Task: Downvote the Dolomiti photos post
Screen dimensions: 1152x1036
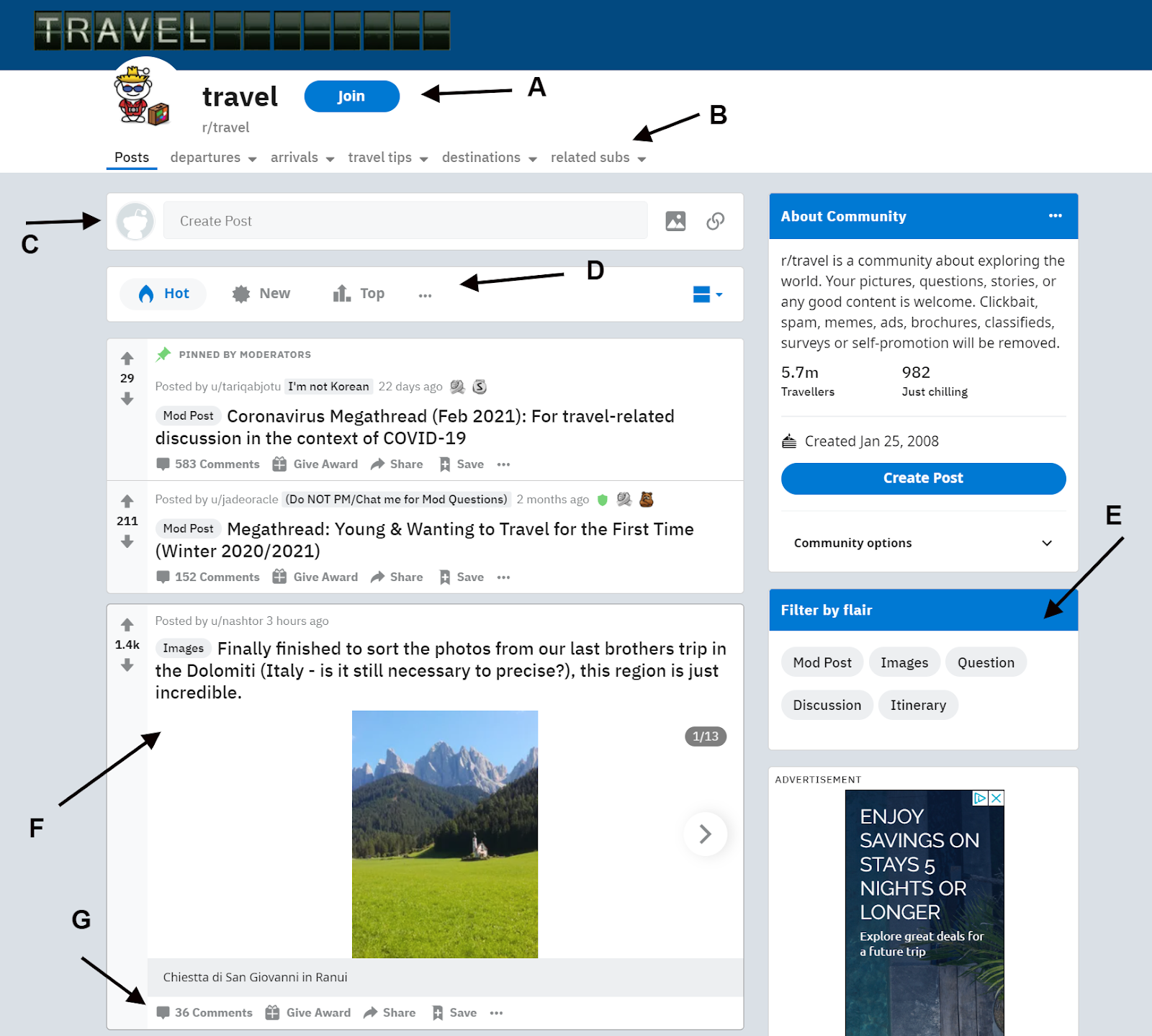Action: [127, 665]
